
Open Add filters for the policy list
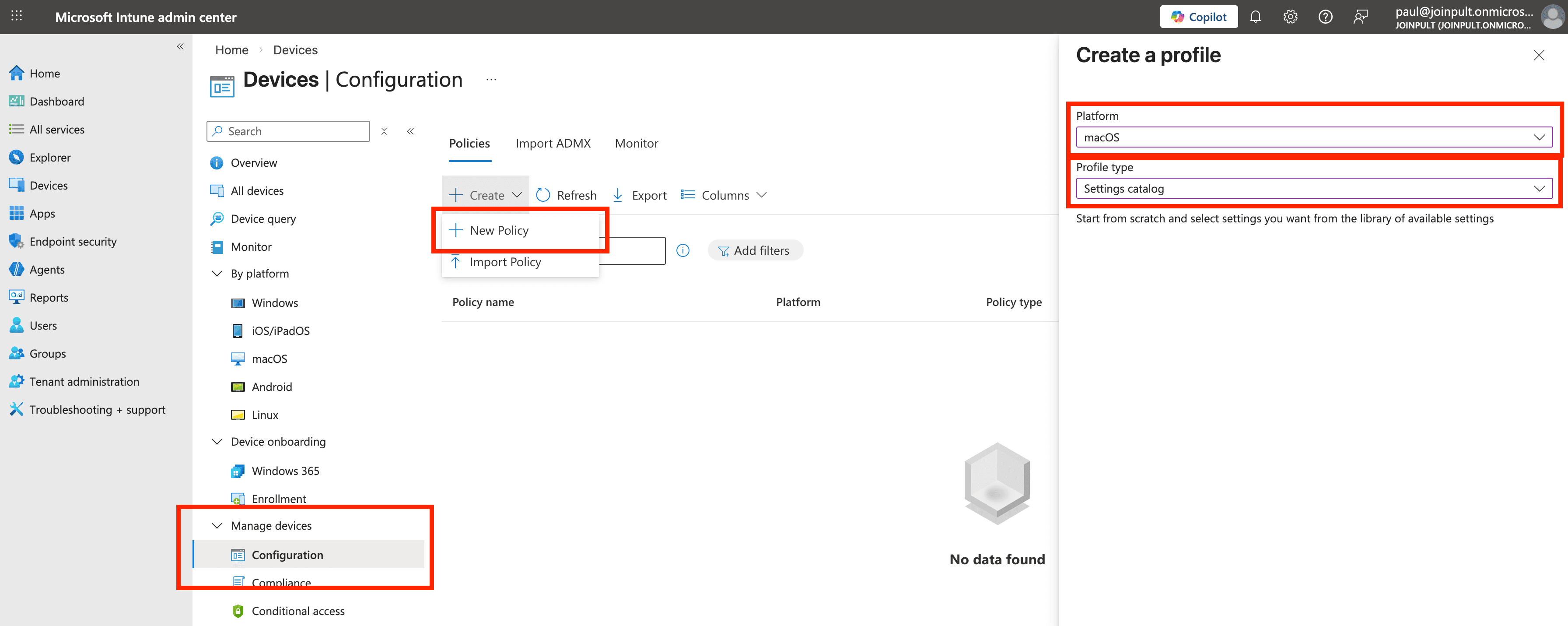pos(755,250)
